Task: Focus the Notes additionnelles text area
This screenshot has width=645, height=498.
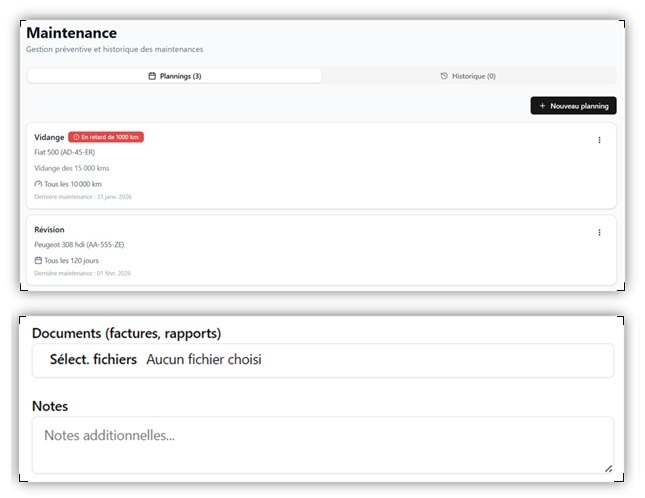Action: coord(323,445)
